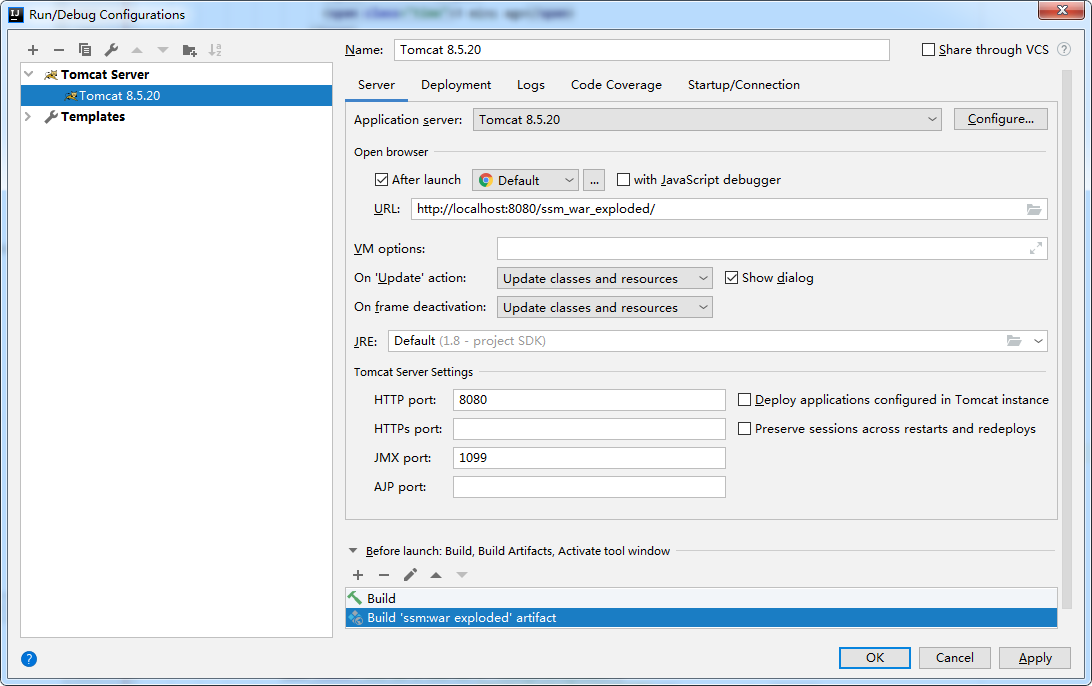Screen dimensions: 1092x686
Task: Enable Deploy applications configured in Tomcat instance
Action: tap(744, 400)
